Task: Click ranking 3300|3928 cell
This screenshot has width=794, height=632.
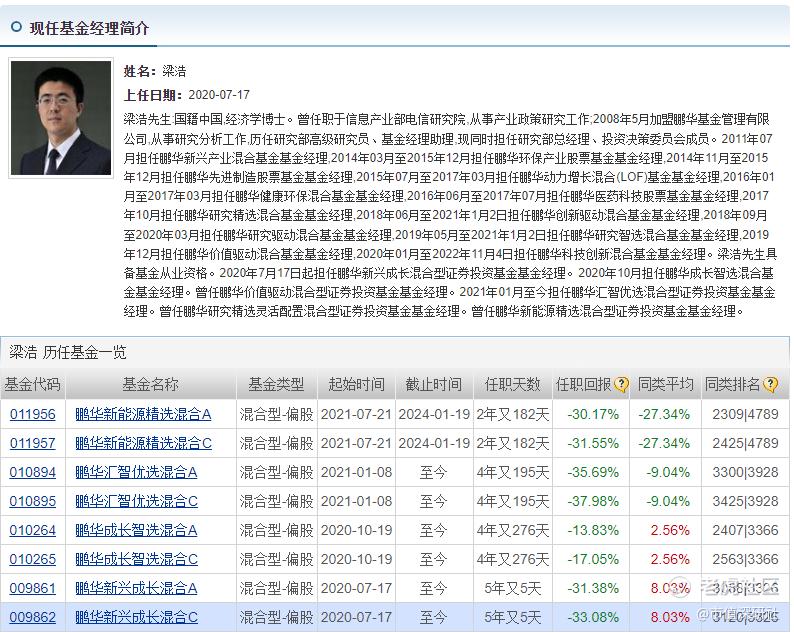Action: click(745, 472)
